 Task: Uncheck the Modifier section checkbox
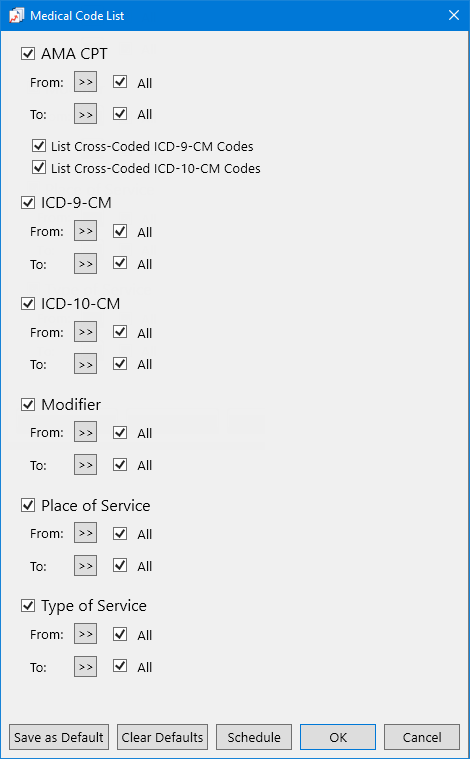click(x=28, y=404)
